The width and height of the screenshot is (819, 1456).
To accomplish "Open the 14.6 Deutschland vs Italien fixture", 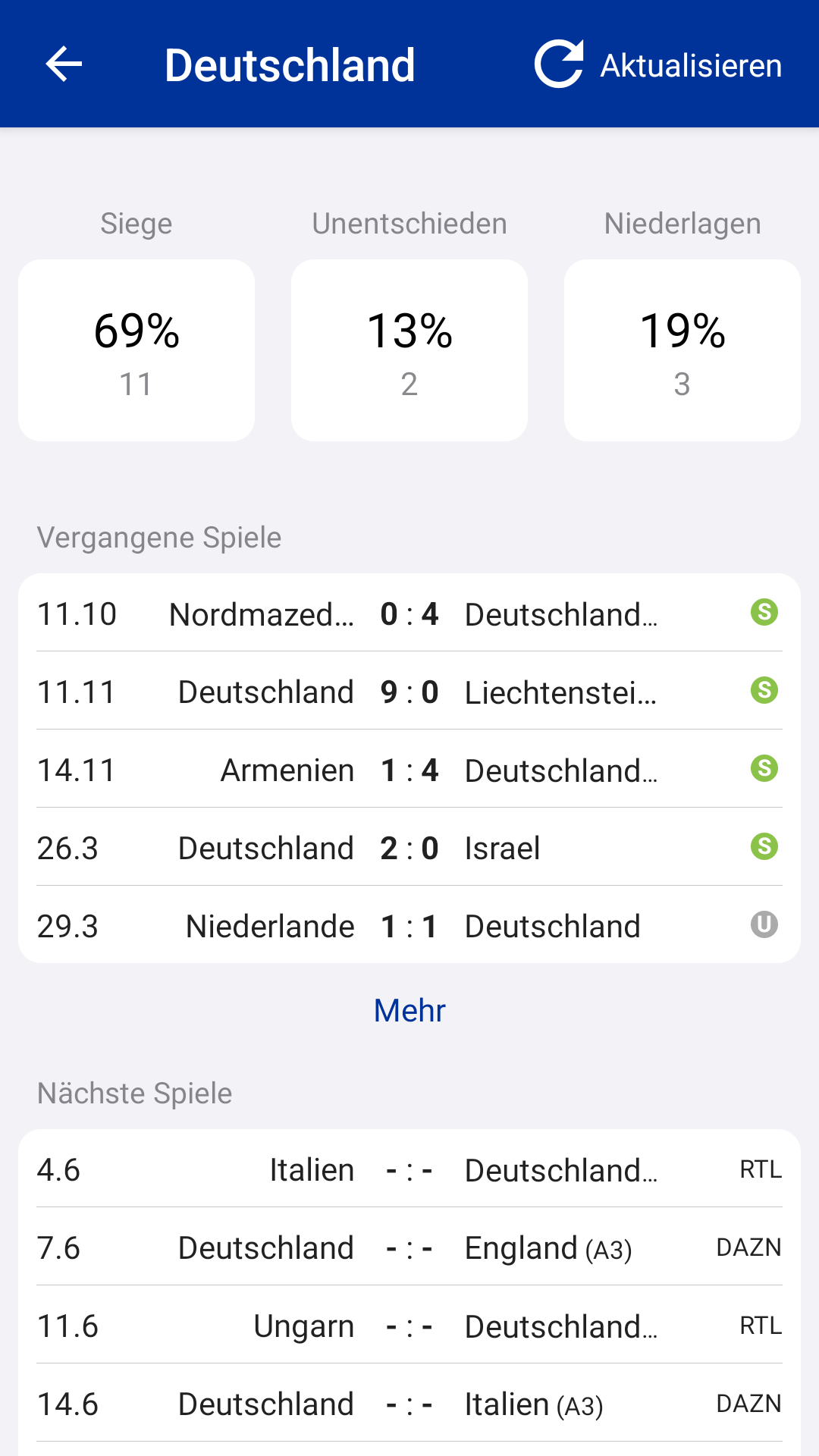I will coord(409,1404).
